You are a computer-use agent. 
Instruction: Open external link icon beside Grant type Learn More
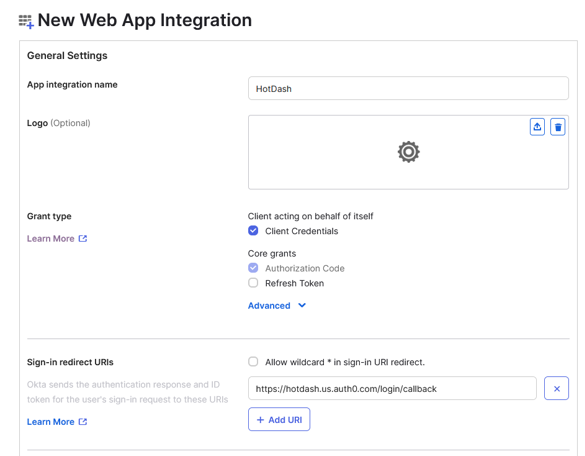click(83, 238)
